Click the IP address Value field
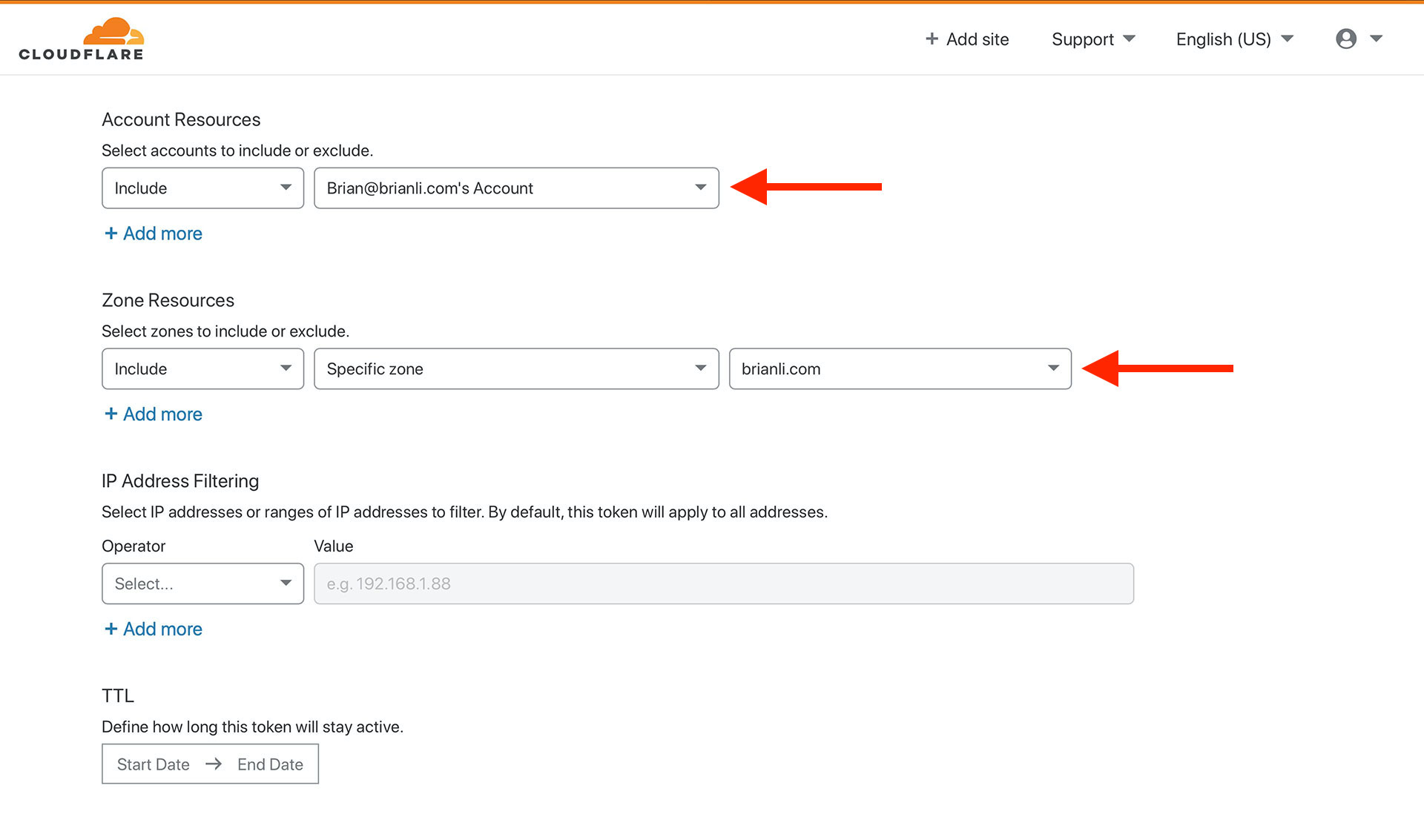The image size is (1424, 840). (x=724, y=584)
